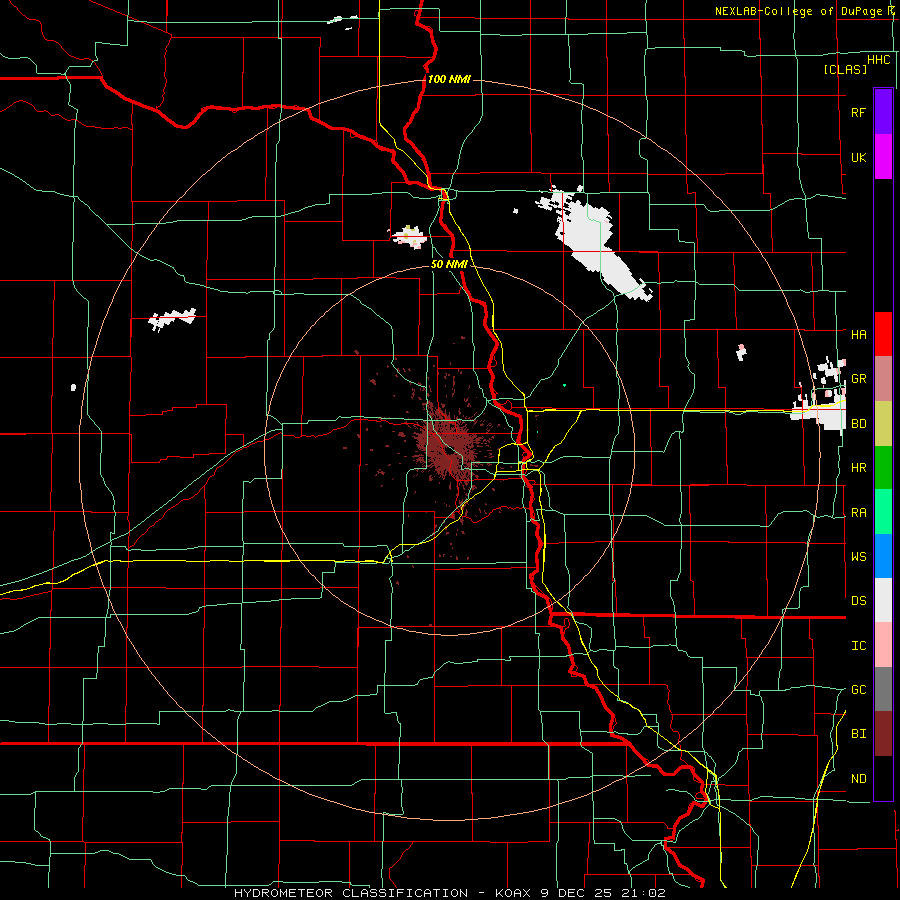Click the UK legend label
This screenshot has height=900, width=900.
pos(858,157)
